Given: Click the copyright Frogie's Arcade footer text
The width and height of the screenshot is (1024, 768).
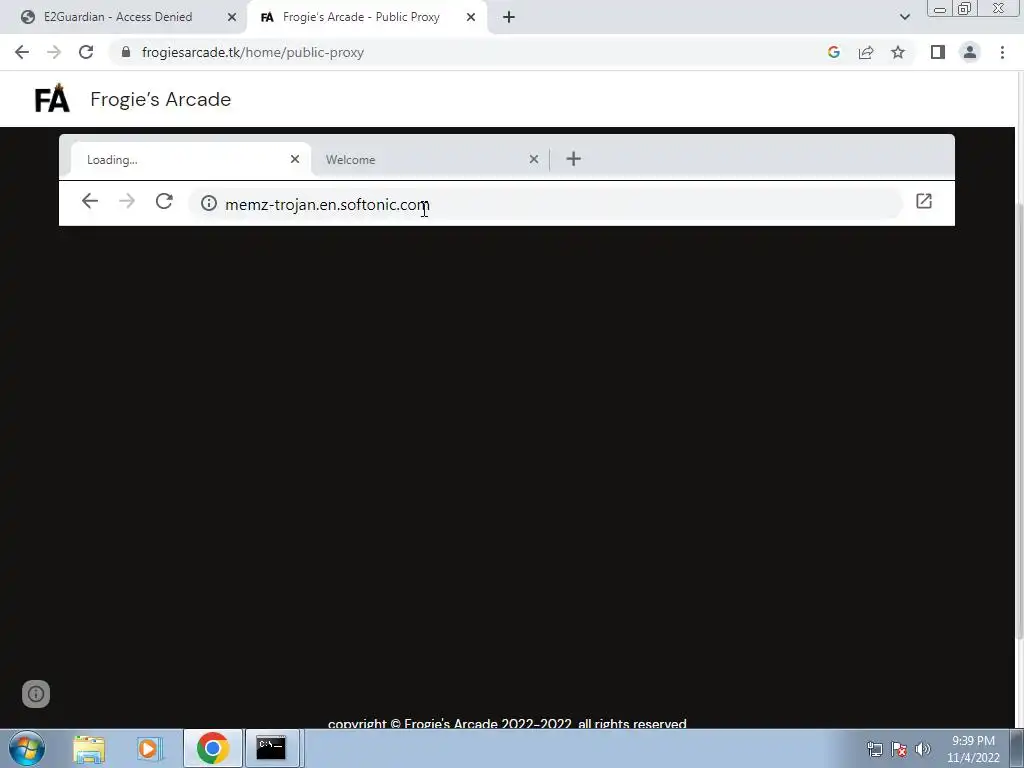Looking at the screenshot, I should (x=507, y=724).
